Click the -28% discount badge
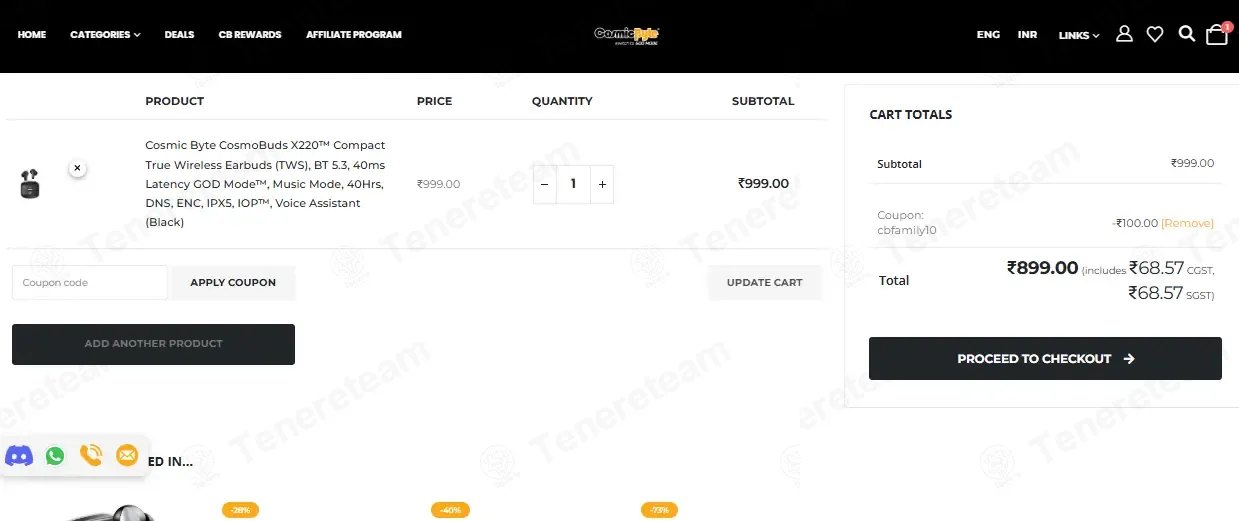The width and height of the screenshot is (1239, 521). (240, 510)
